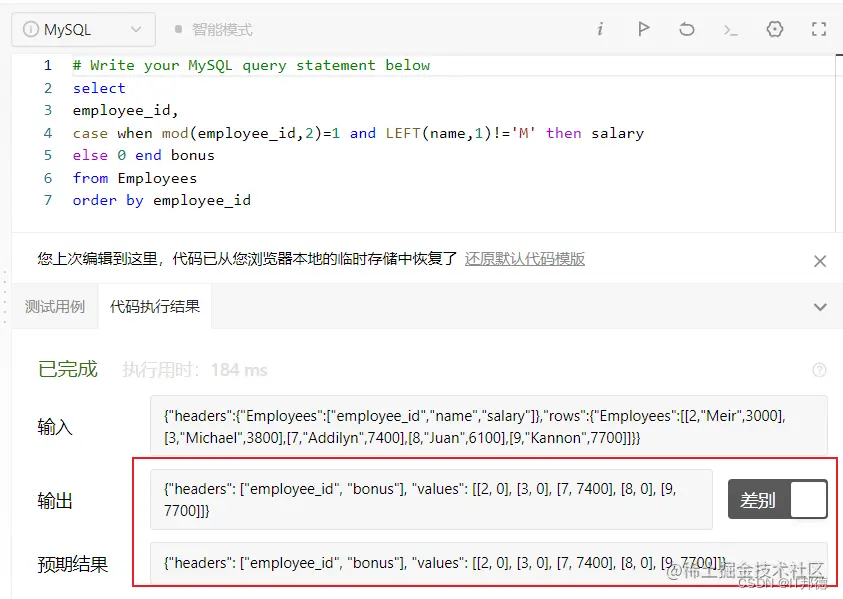This screenshot has width=843, height=599.
Task: Click the 输出 output result box
Action: pos(431,500)
